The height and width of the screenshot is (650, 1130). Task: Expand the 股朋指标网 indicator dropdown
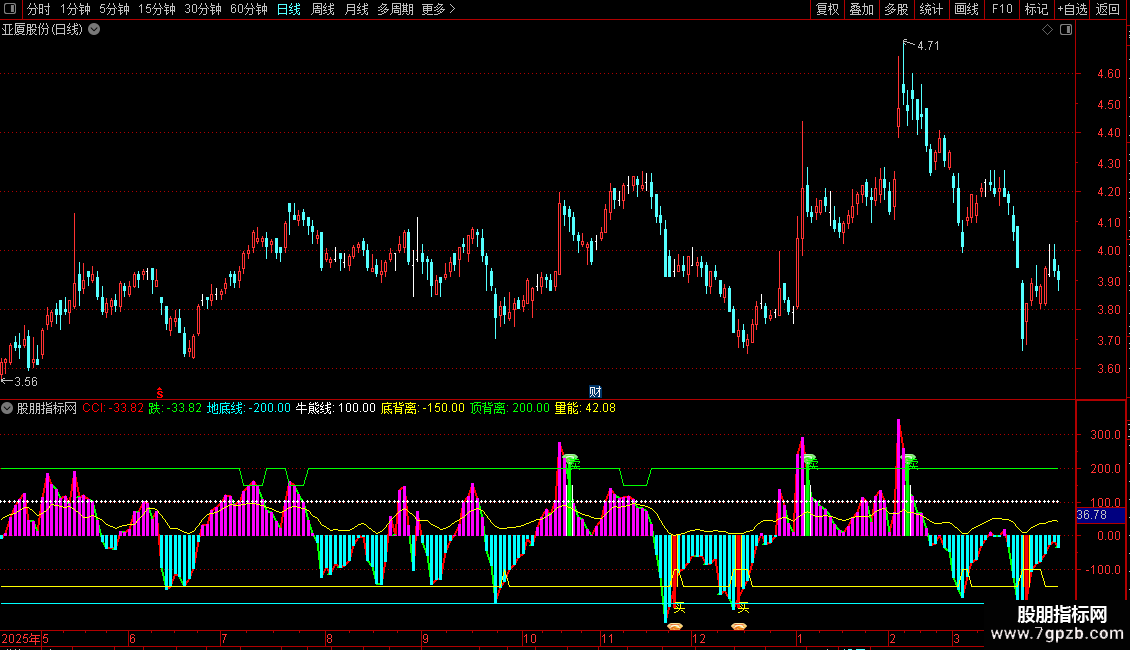(x=7, y=408)
